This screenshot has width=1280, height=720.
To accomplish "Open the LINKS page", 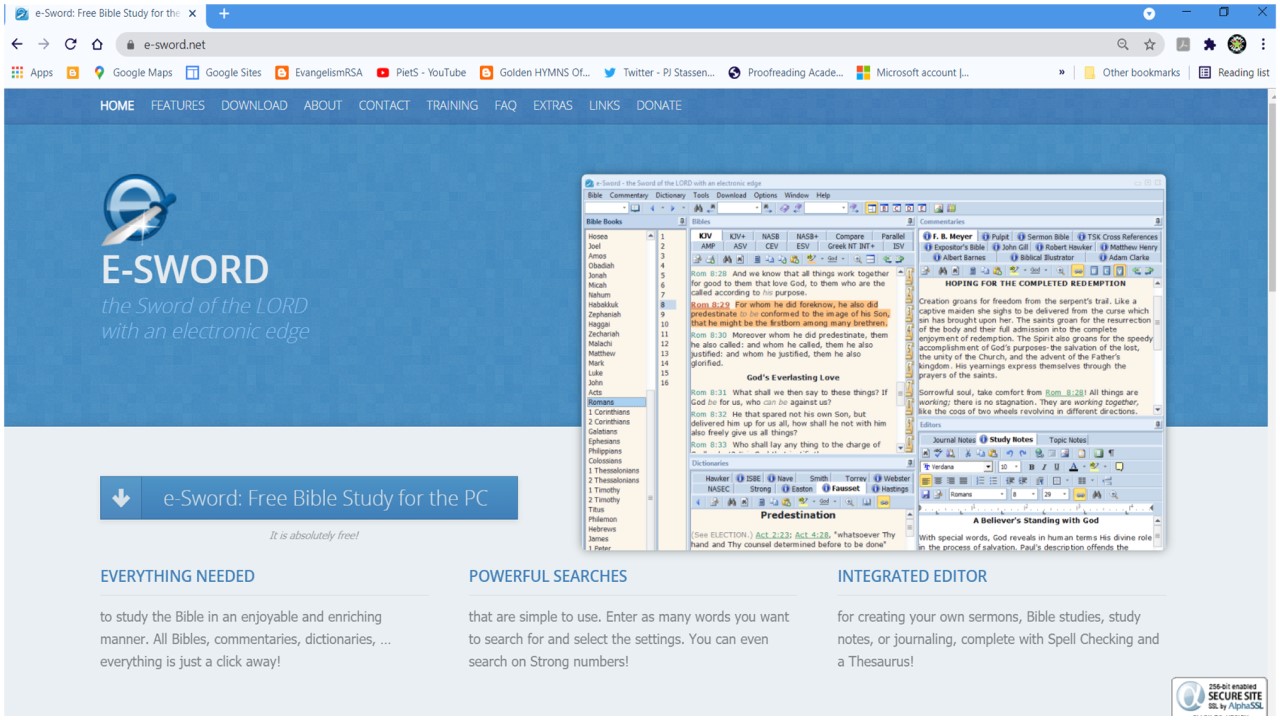I will tap(604, 105).
